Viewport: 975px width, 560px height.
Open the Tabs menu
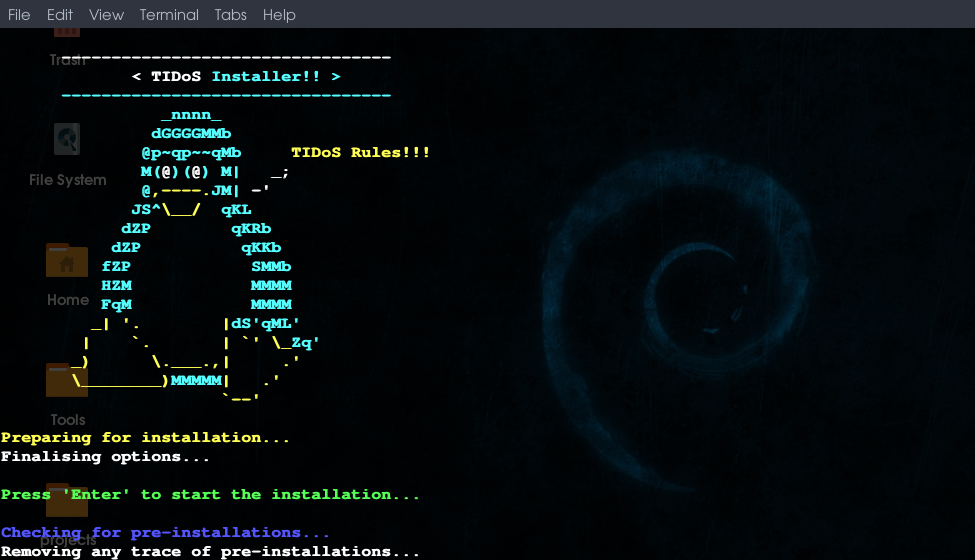tap(231, 14)
